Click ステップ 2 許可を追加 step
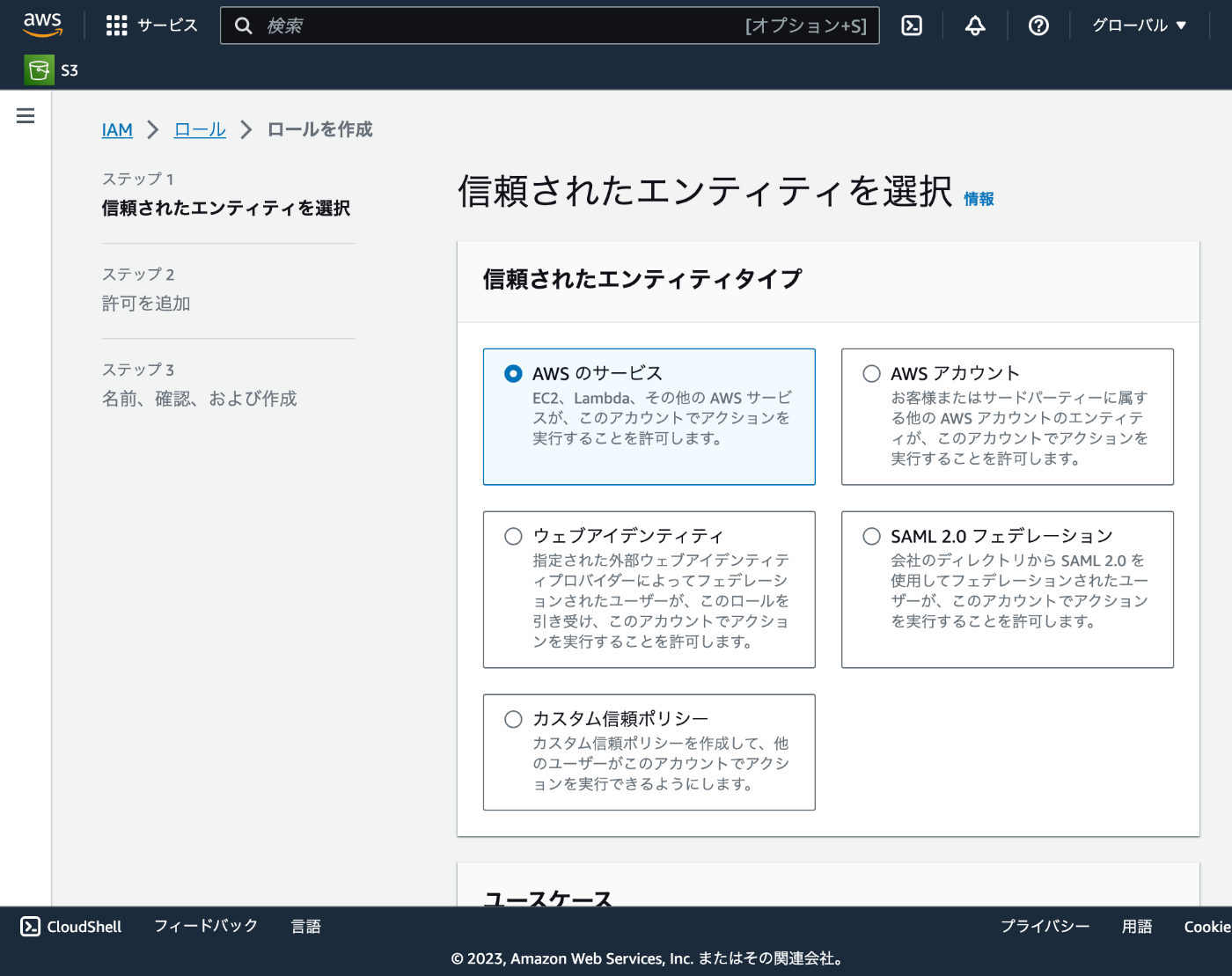Viewport: 1232px width, 976px height. tap(146, 290)
